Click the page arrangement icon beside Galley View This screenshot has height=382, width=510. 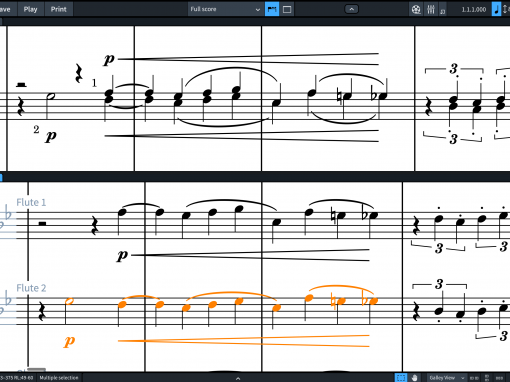tap(474, 378)
